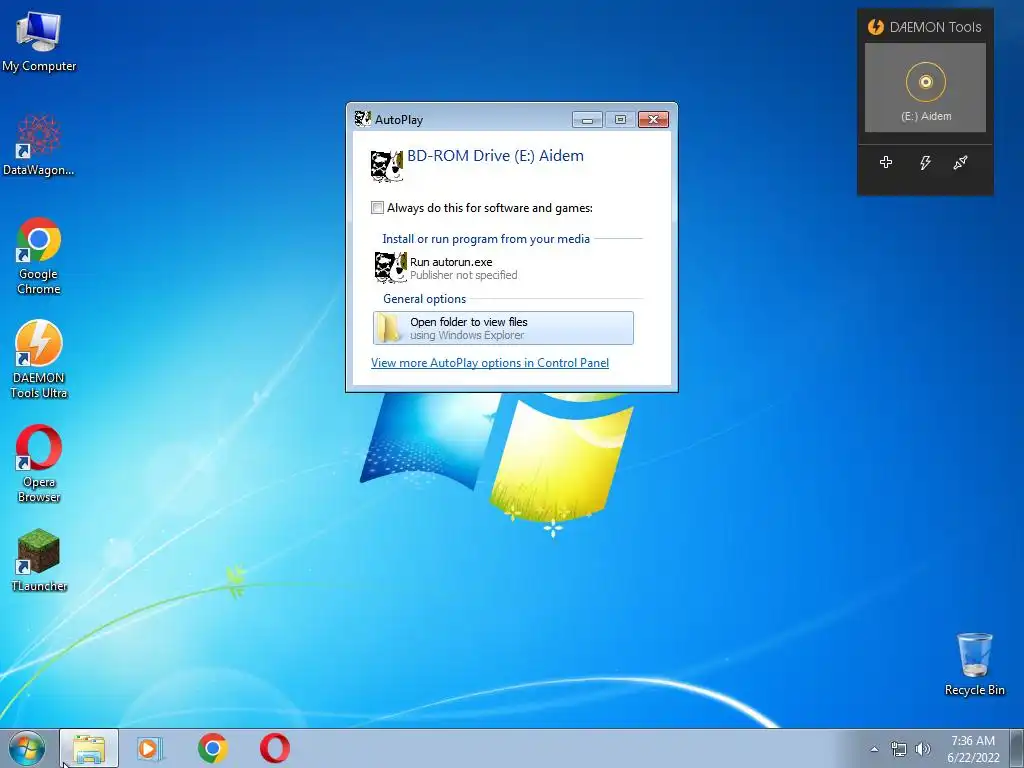The width and height of the screenshot is (1024, 768).
Task: Select the TLauncher desktop shortcut
Action: 39,560
